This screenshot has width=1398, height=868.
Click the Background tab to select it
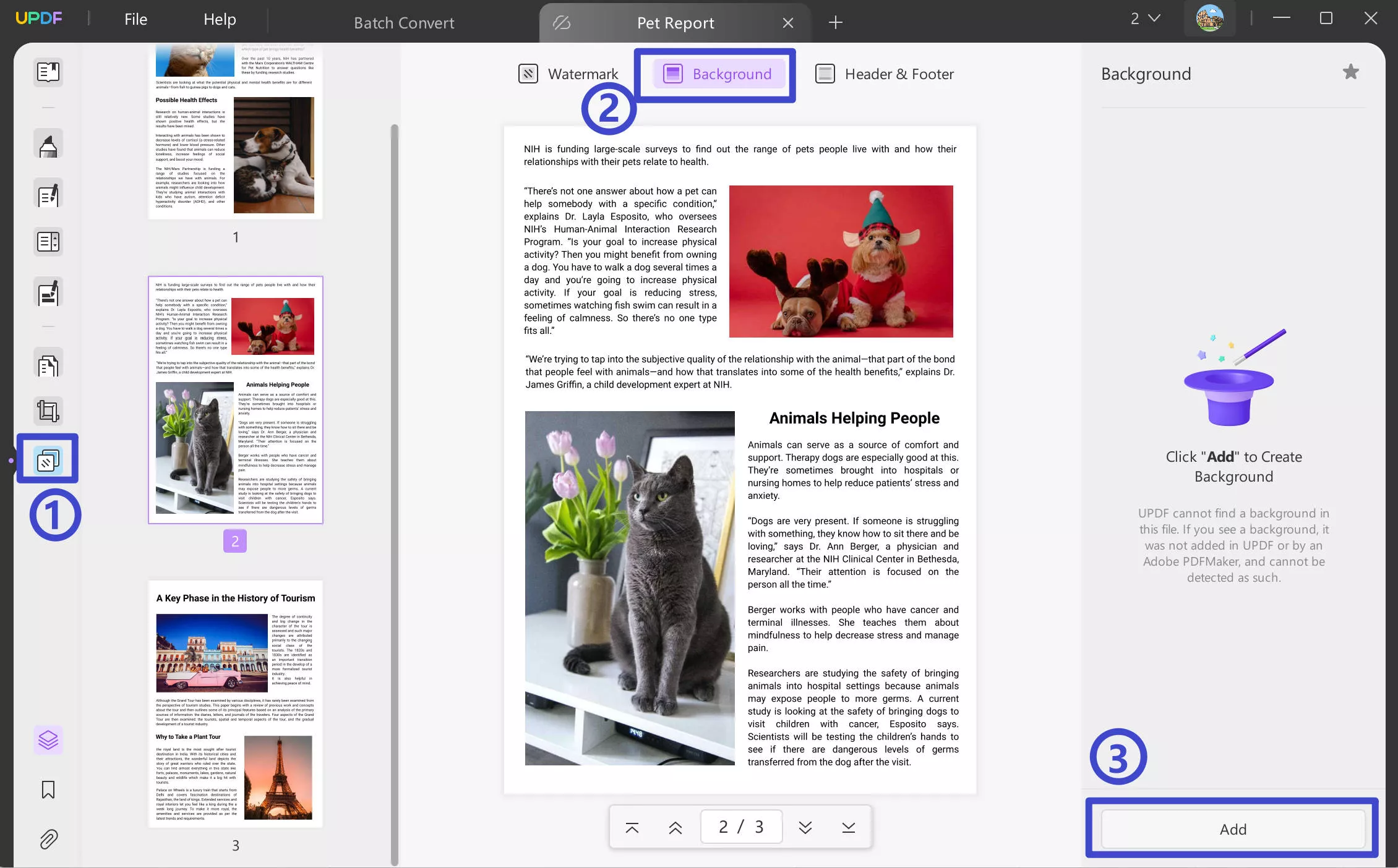click(717, 73)
